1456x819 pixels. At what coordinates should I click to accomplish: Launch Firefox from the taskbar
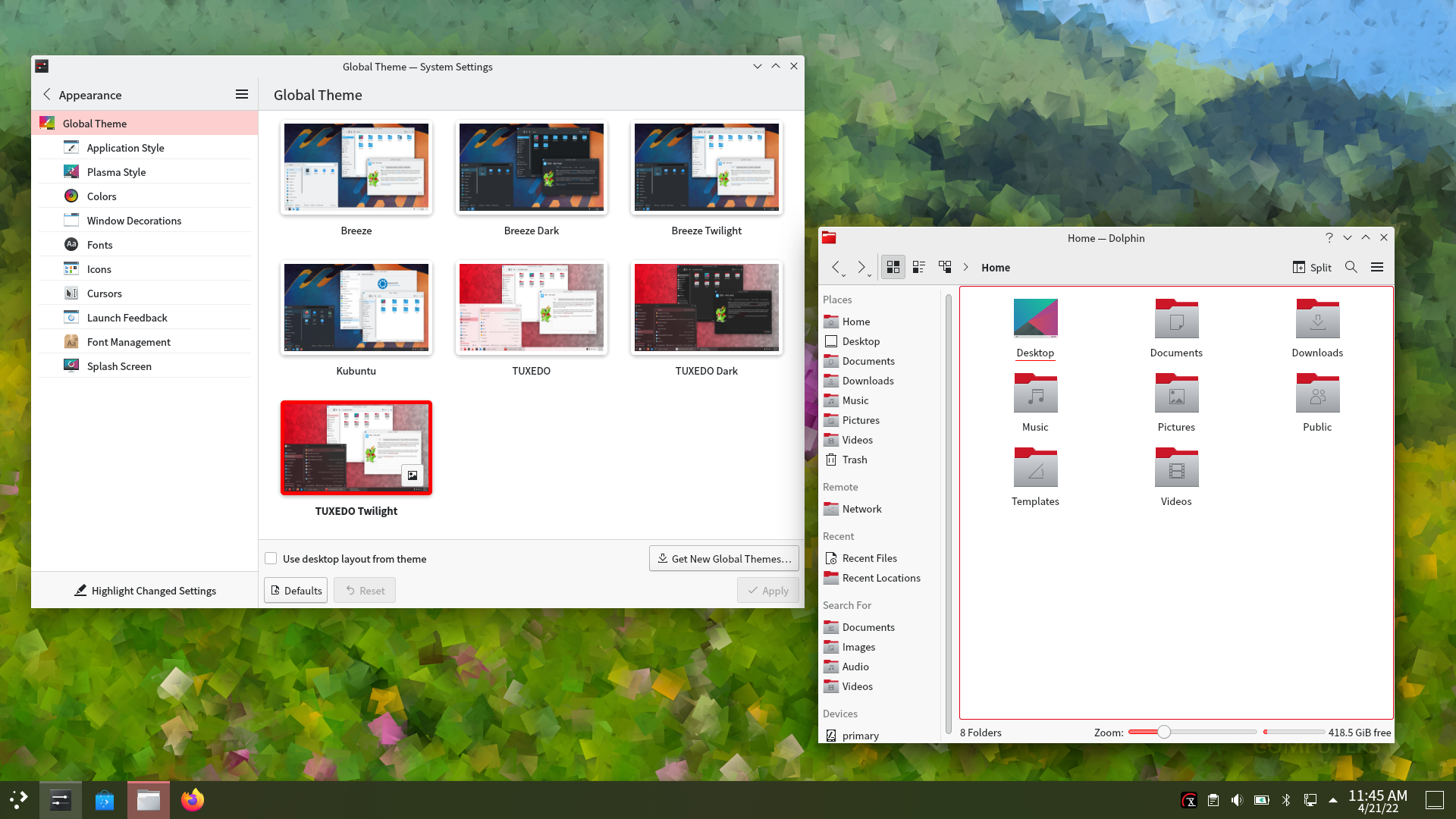tap(193, 800)
